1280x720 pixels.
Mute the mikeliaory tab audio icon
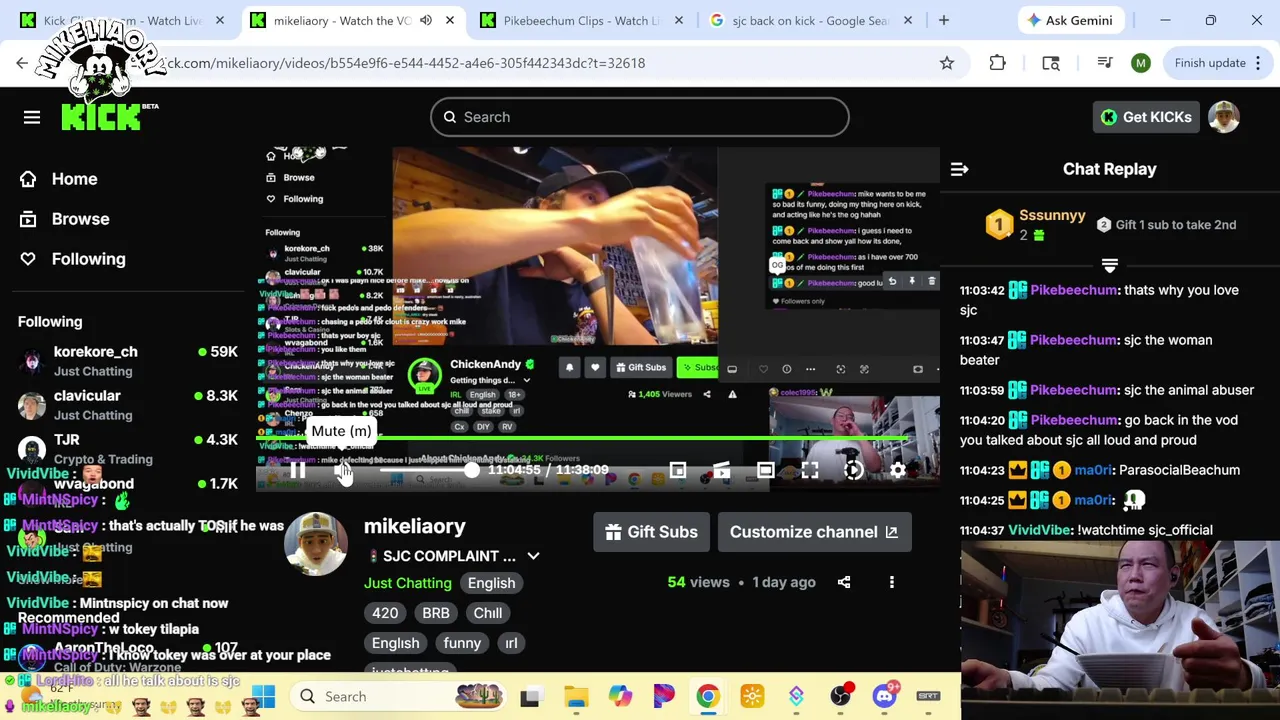click(426, 20)
